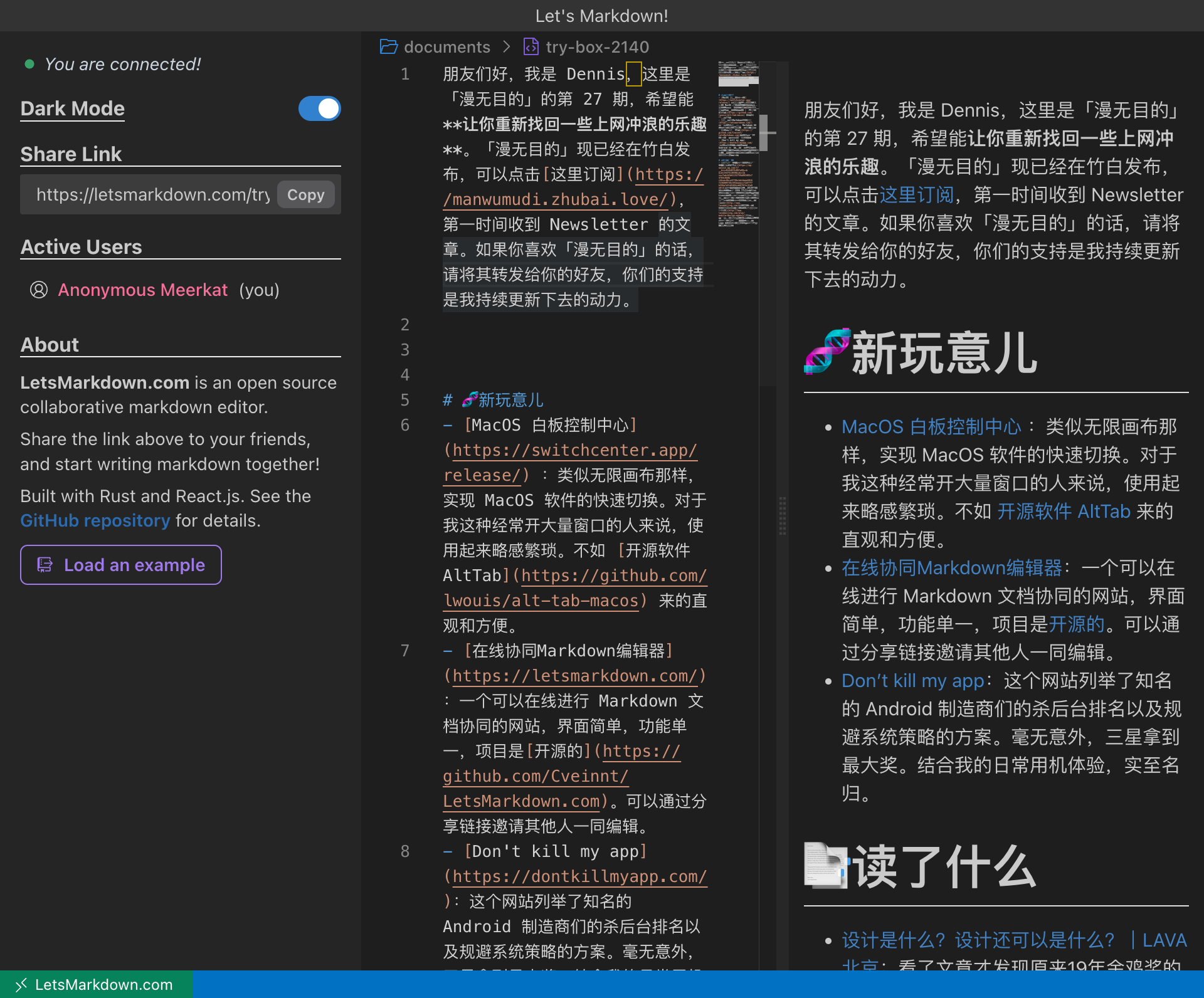The width and height of the screenshot is (1204, 998).
Task: Open 开源软件 AltTab link in preview
Action: pos(1064,512)
